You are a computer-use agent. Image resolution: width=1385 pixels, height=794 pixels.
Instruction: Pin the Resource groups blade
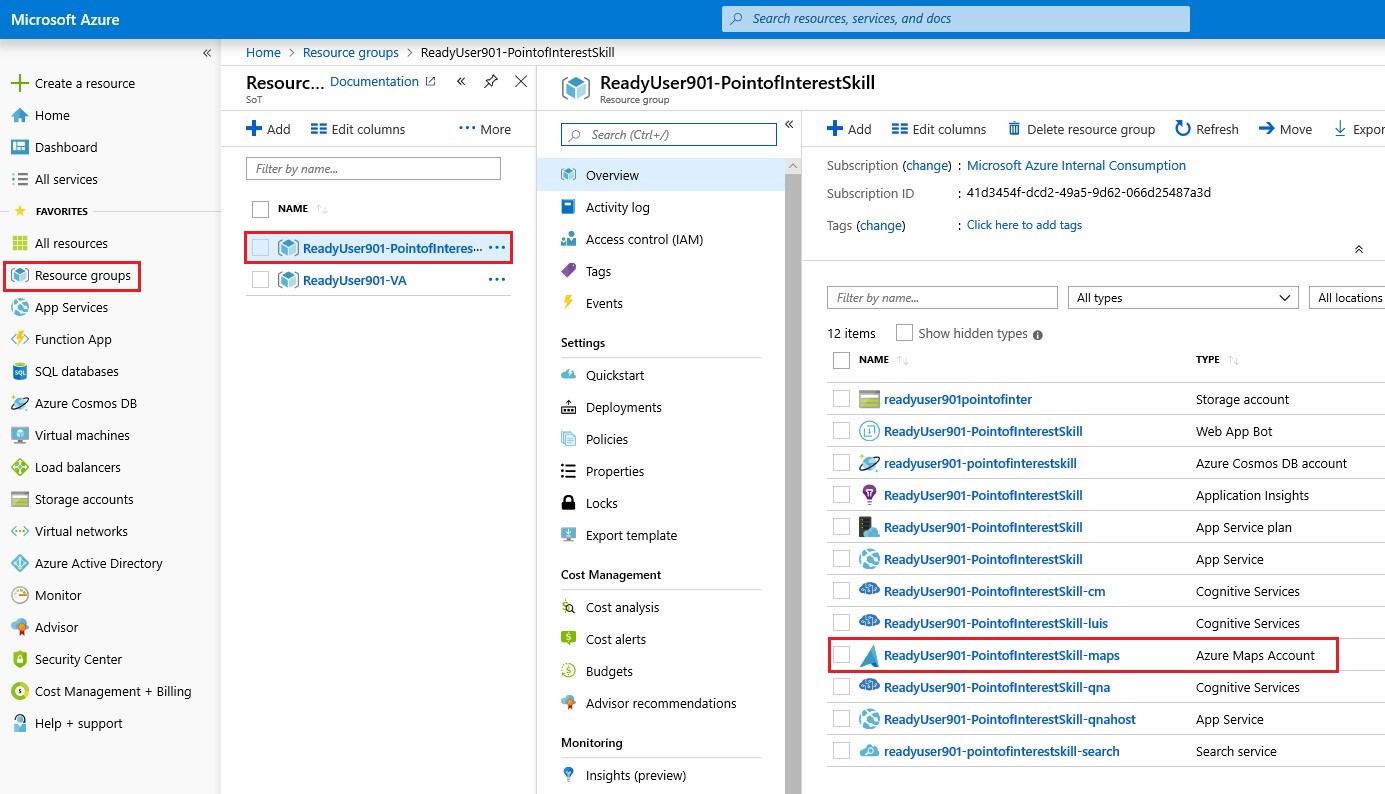(491, 82)
